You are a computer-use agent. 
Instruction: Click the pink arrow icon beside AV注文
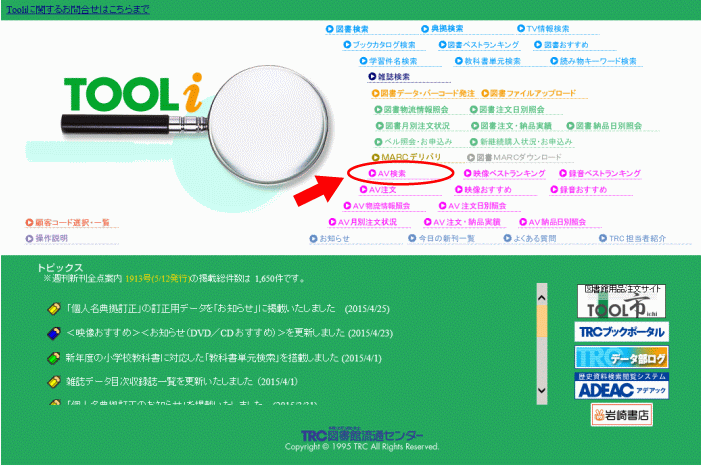coord(363,190)
